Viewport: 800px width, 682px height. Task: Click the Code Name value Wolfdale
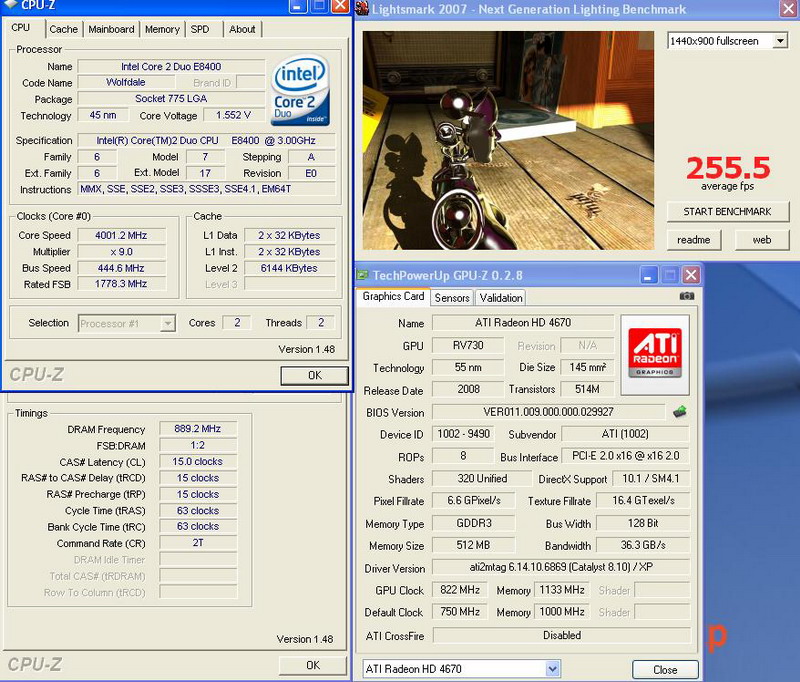tap(126, 82)
